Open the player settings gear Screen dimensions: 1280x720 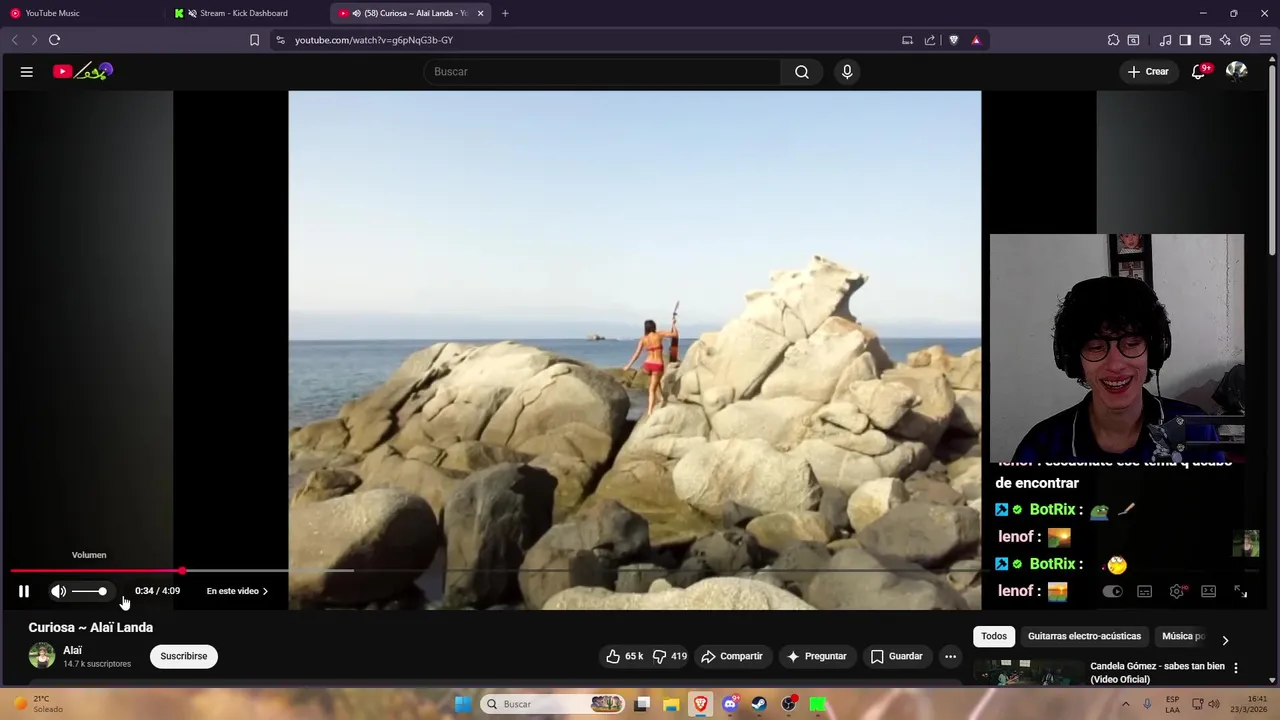click(x=1177, y=591)
